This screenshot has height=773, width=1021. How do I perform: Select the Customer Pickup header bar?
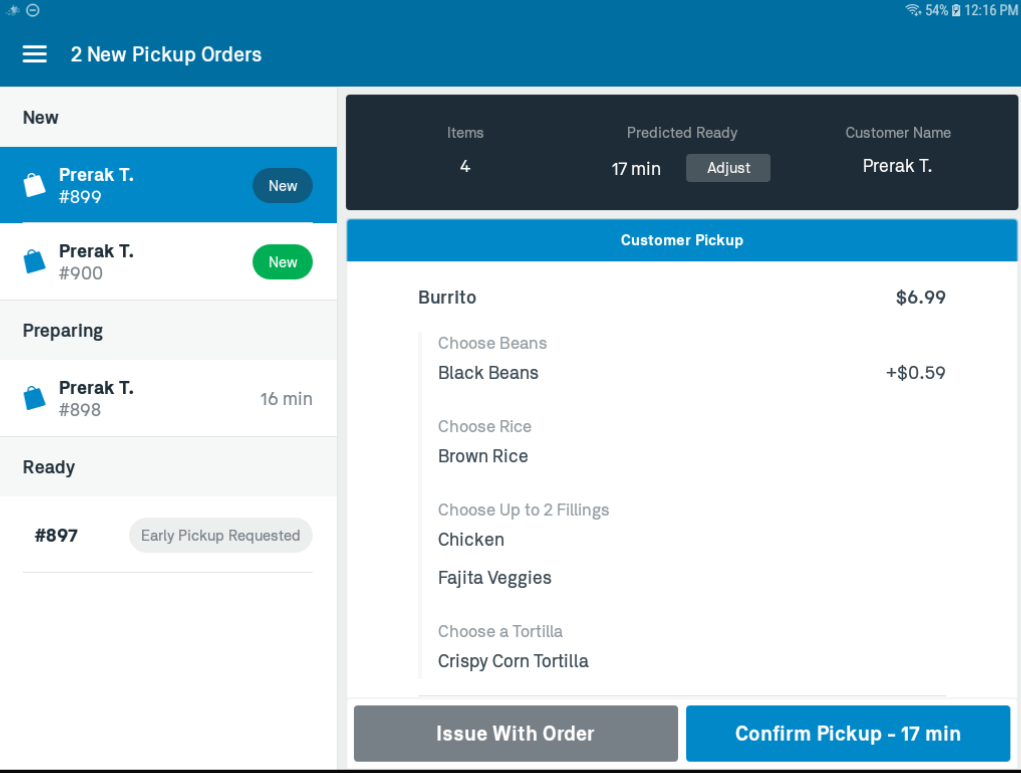point(681,240)
